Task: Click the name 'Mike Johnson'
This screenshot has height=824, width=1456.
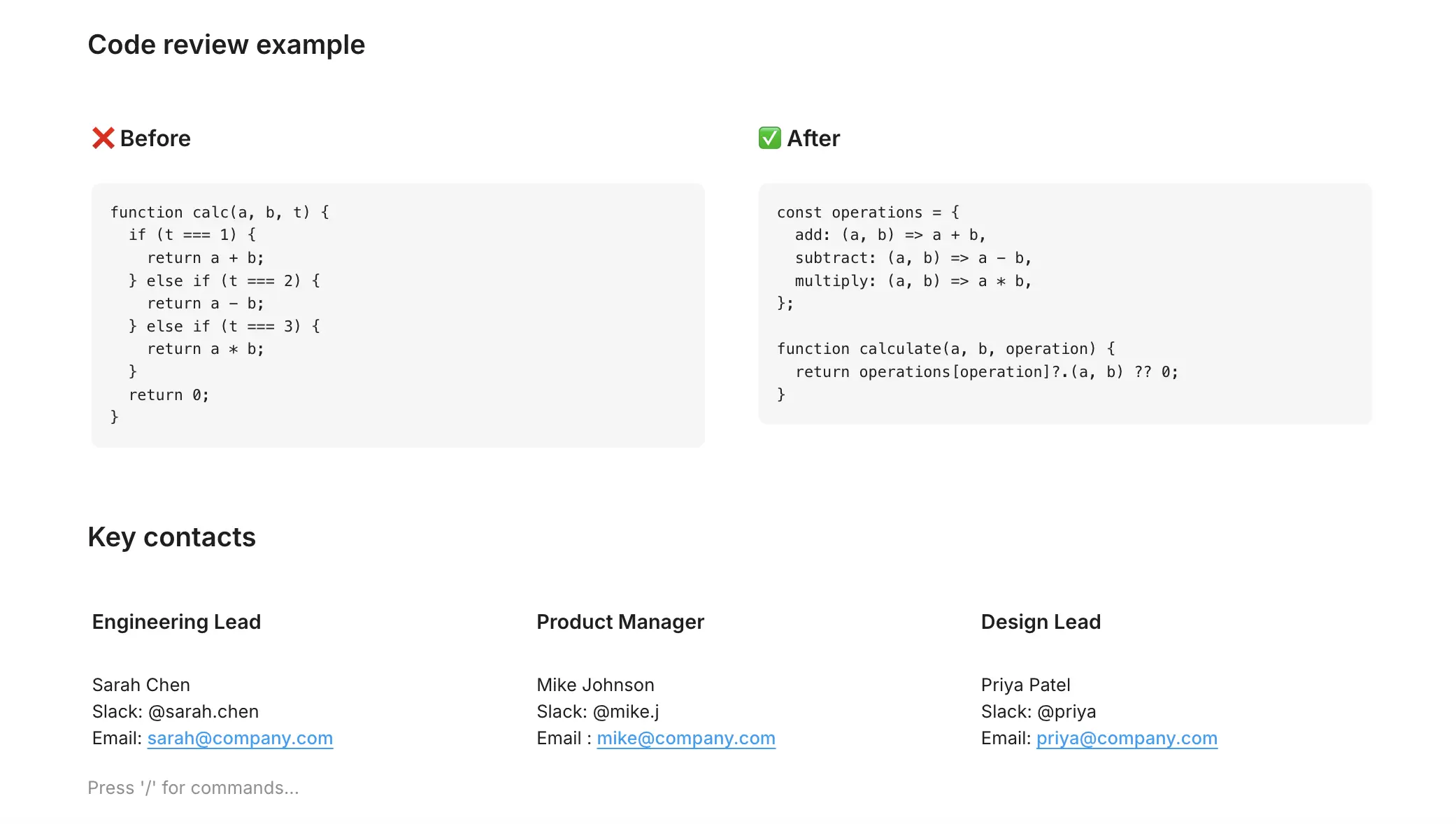Action: (595, 685)
